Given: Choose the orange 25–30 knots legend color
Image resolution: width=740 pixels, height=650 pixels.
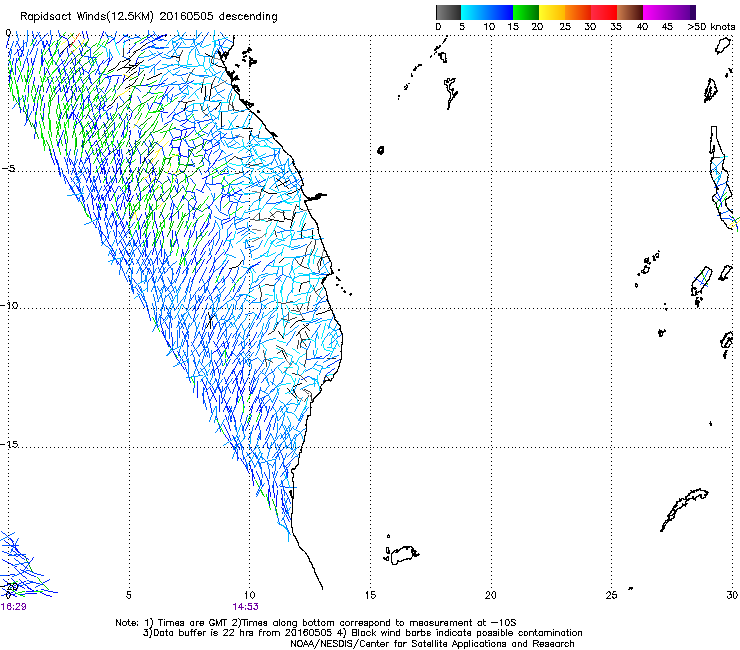Looking at the screenshot, I should 578,12.
